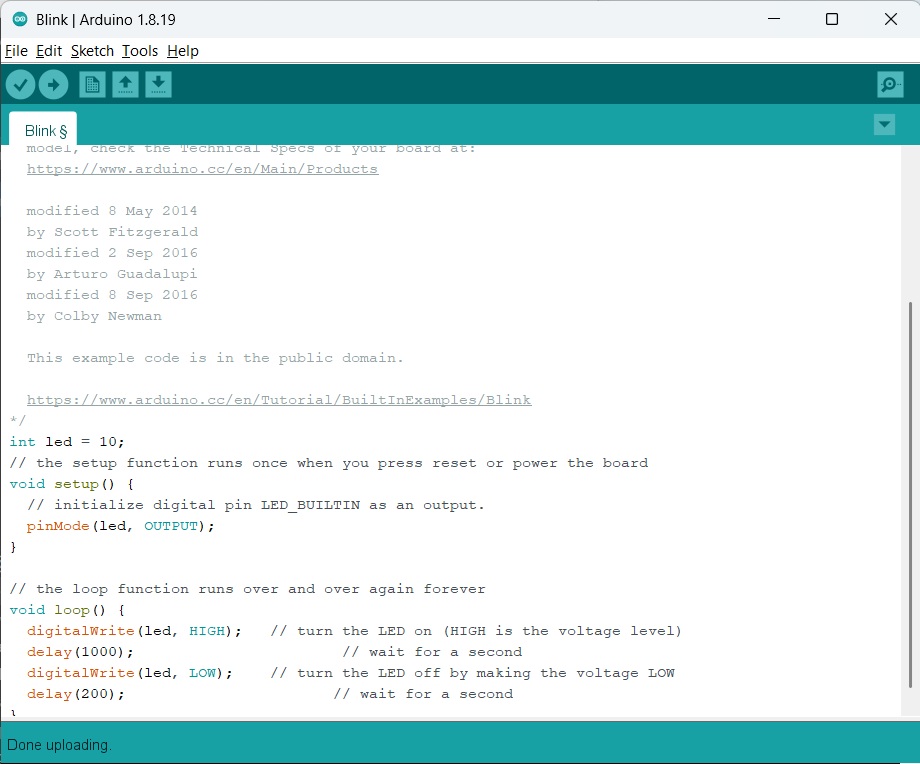The height and width of the screenshot is (764, 920).
Task: Click the Verify checkmark button
Action: click(x=21, y=85)
